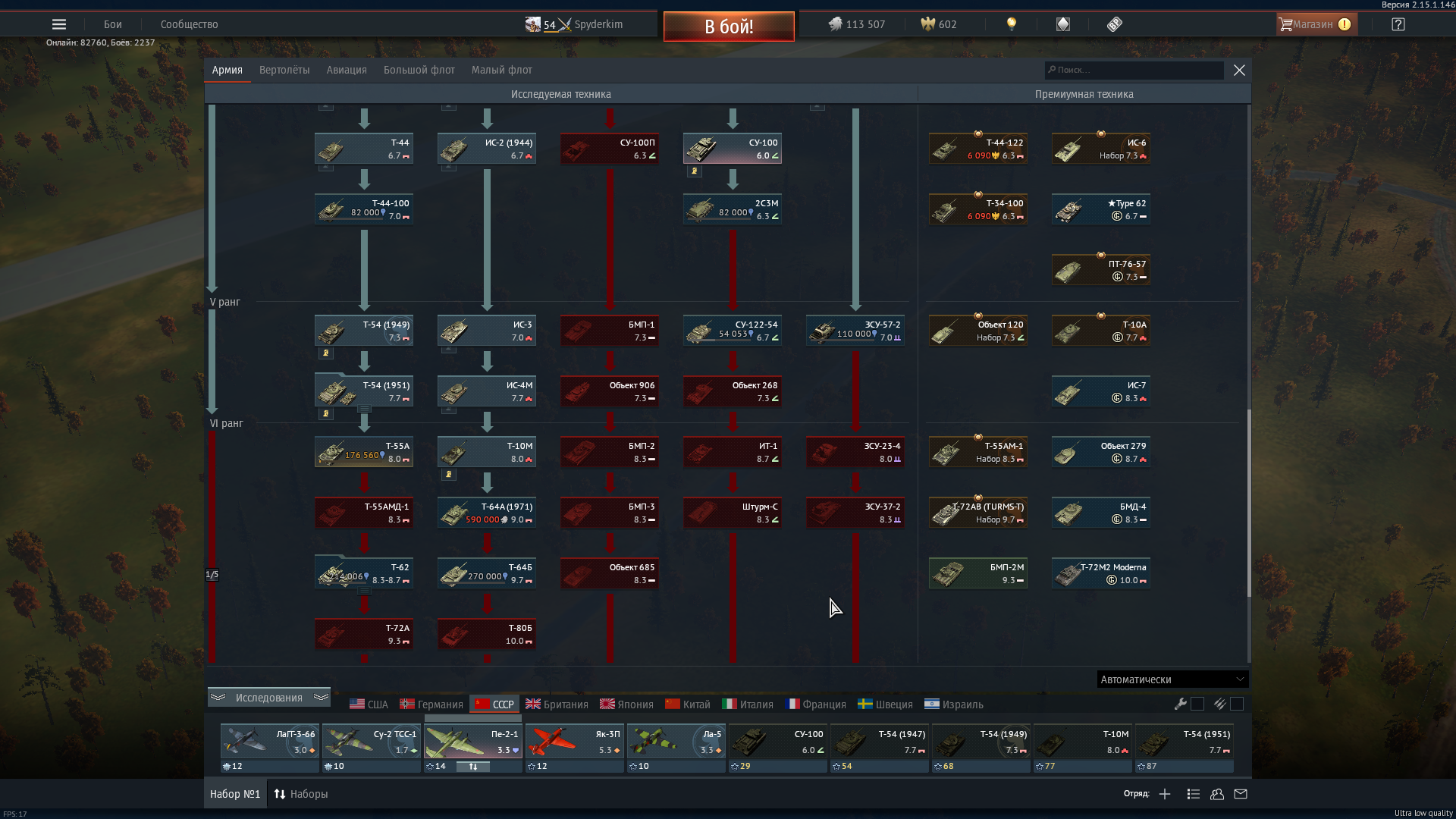Viewport: 1456px width, 819px height.
Task: Select the ИС-2 (1944) tank card
Action: [x=487, y=149]
